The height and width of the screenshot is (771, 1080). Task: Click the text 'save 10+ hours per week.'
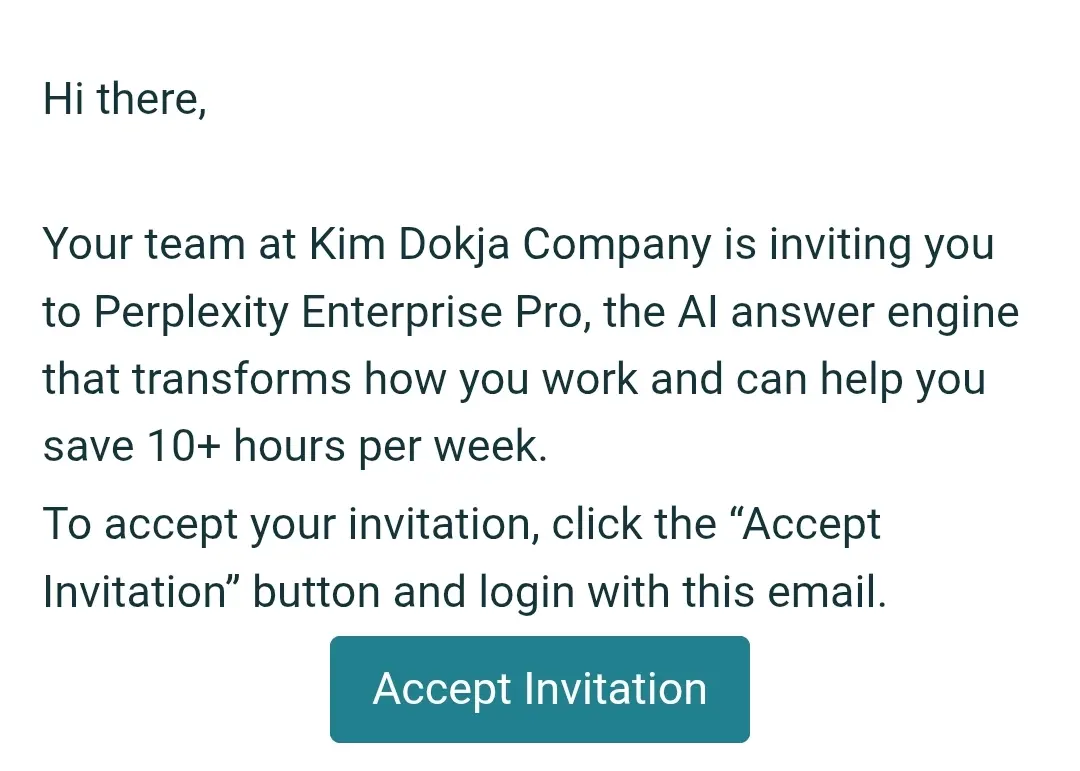[295, 446]
